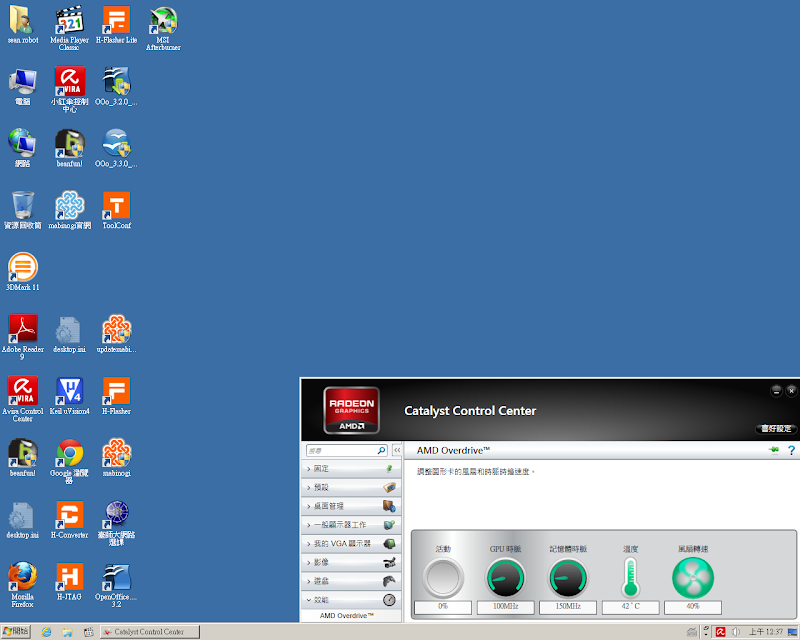Viewport: 800px width, 640px height.
Task: Click the taskbar clock showing 上午 12:37
Action: point(765,632)
